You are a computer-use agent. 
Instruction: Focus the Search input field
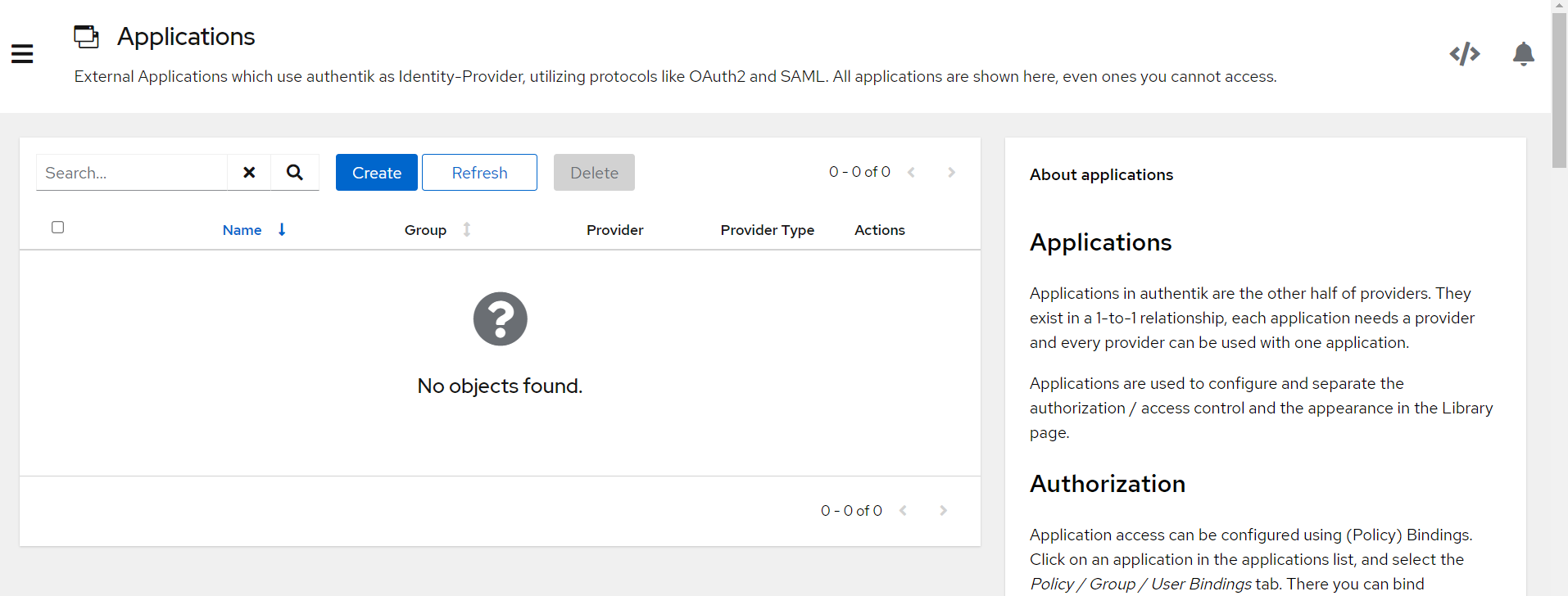tap(132, 173)
